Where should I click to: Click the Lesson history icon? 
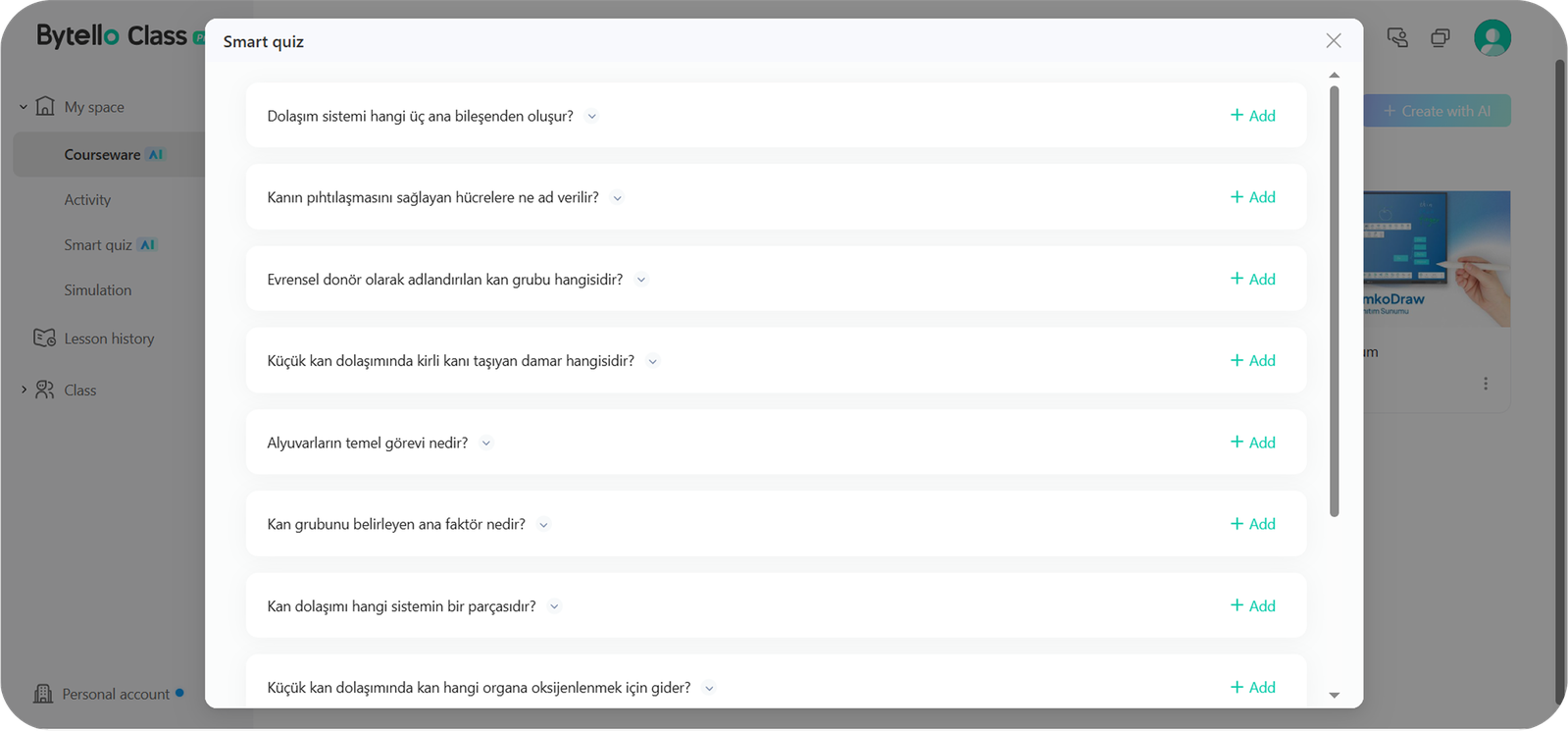click(x=44, y=339)
